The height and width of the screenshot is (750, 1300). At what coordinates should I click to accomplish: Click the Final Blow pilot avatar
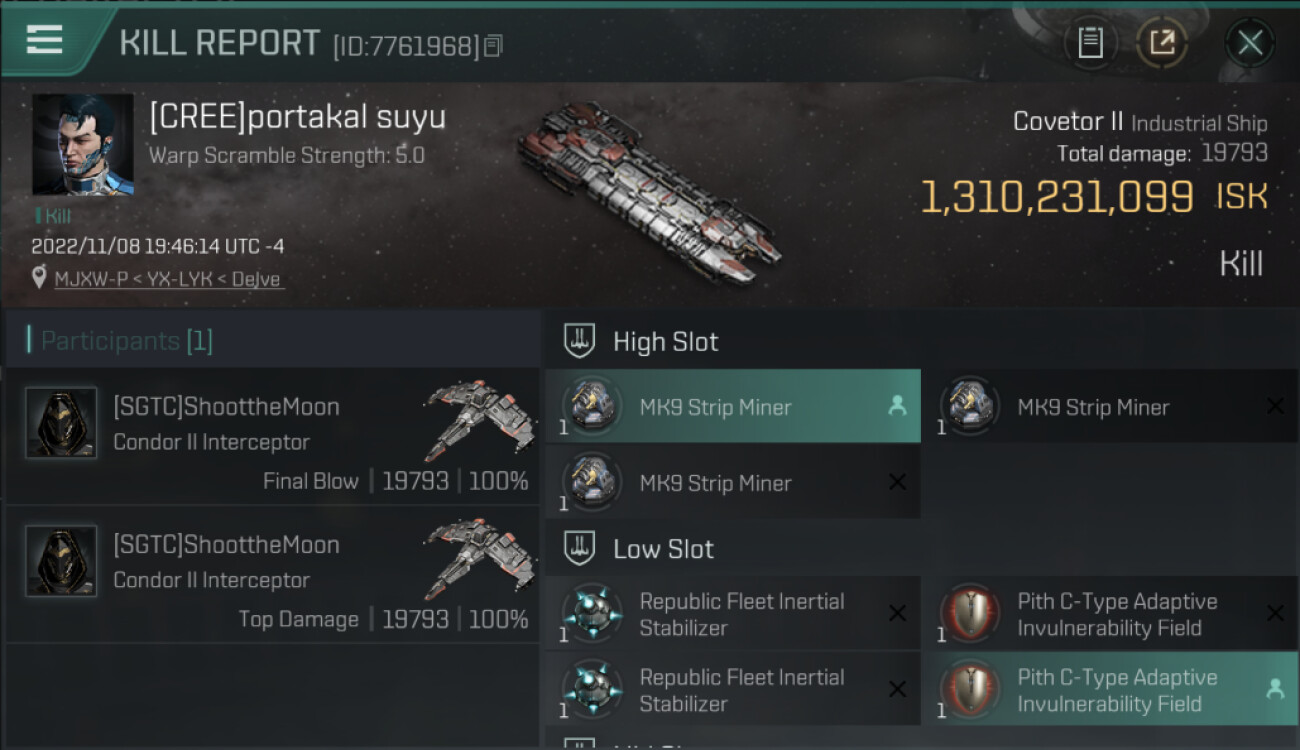(61, 423)
